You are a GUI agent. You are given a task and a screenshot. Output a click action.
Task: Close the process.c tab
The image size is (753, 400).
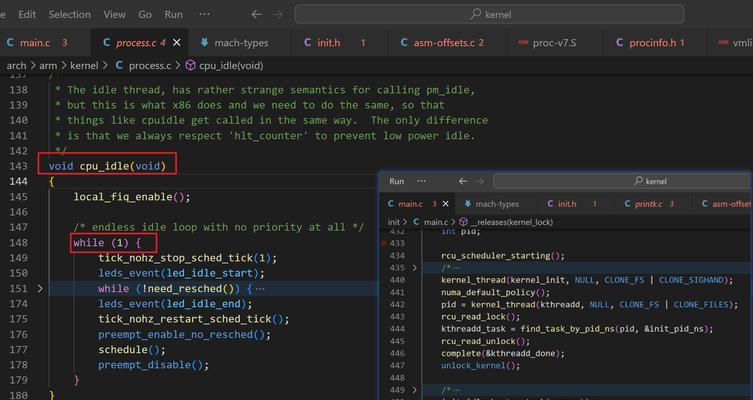[177, 43]
